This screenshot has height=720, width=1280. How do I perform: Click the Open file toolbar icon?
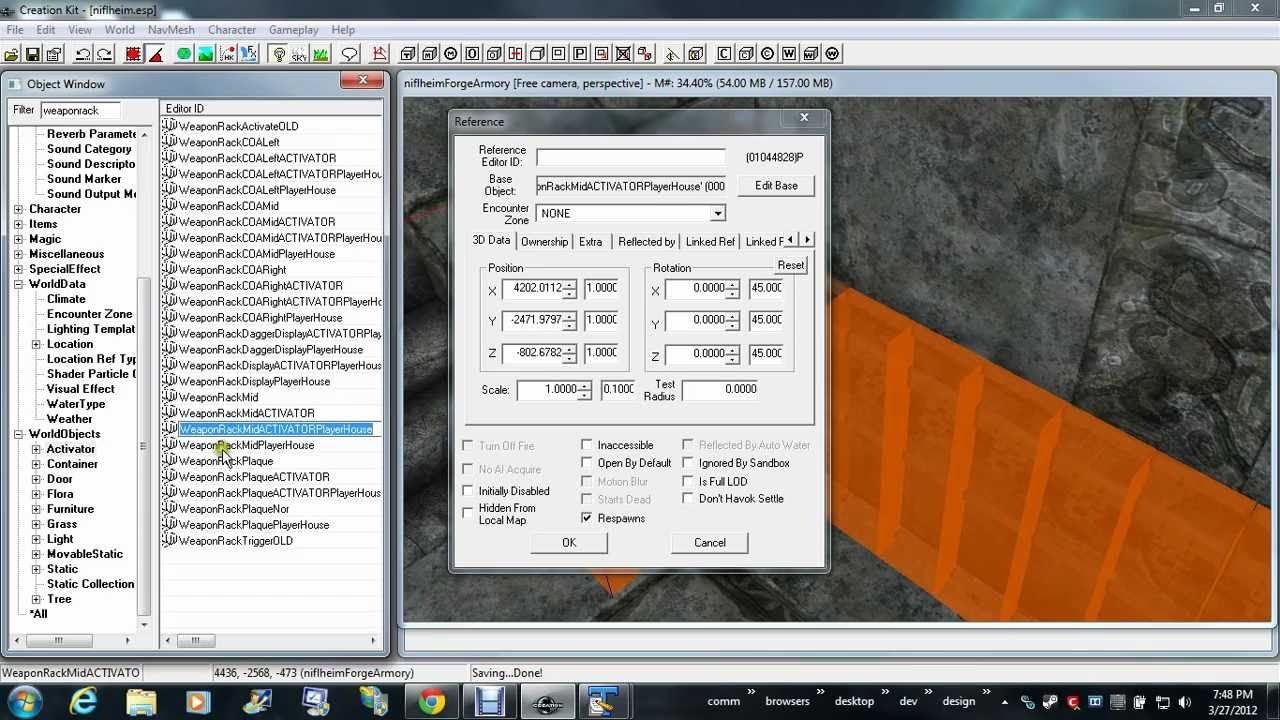13,54
